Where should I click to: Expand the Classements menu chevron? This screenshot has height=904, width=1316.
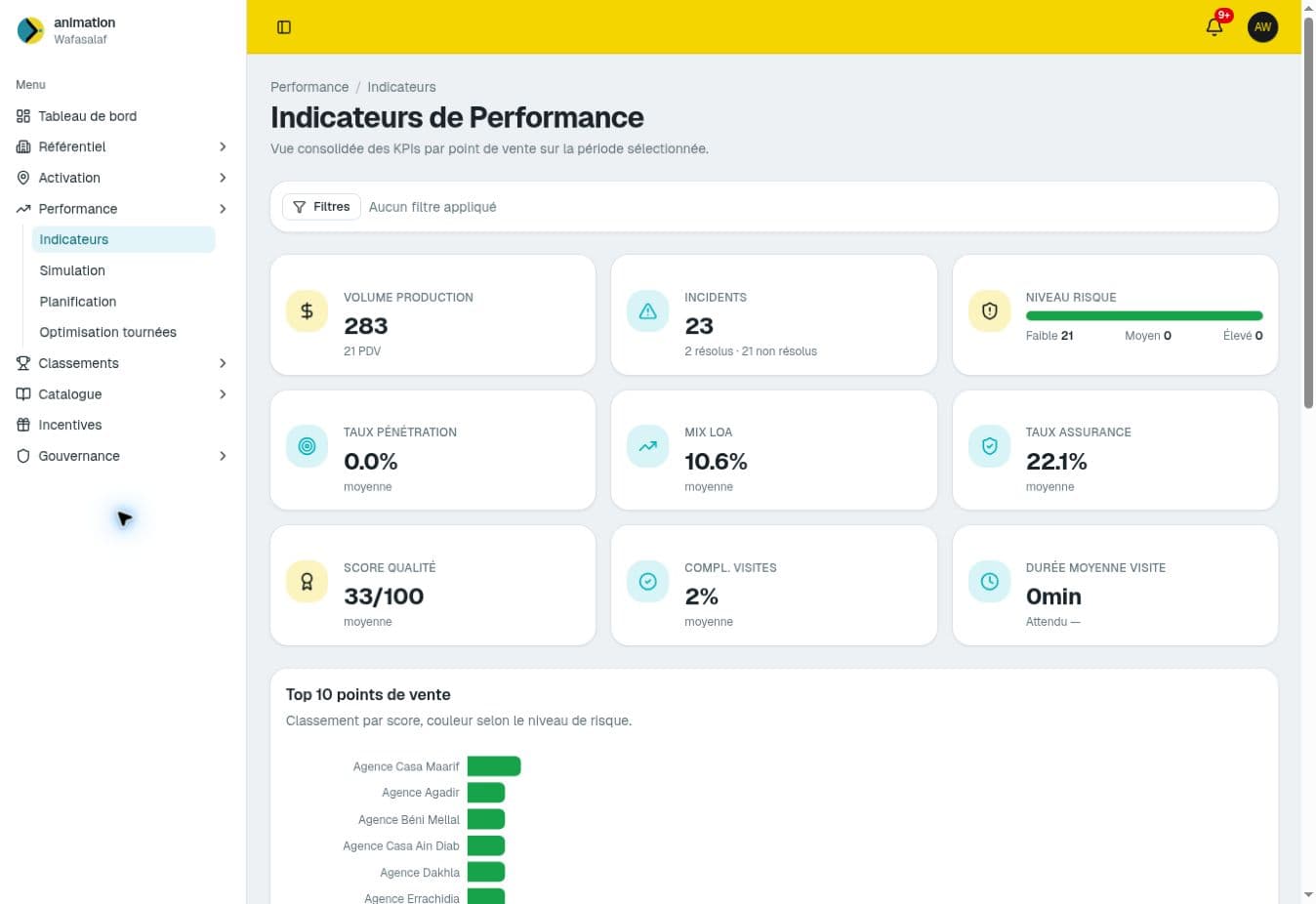point(223,363)
